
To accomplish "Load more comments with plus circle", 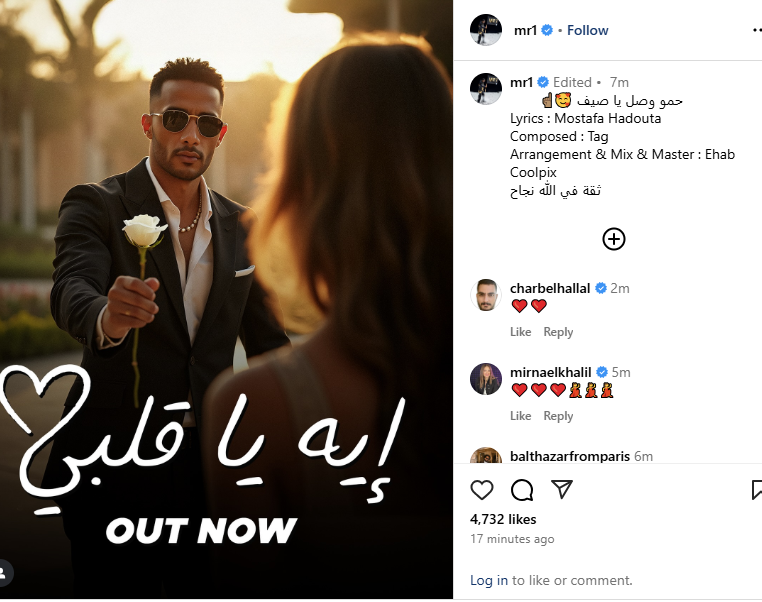I will (614, 239).
